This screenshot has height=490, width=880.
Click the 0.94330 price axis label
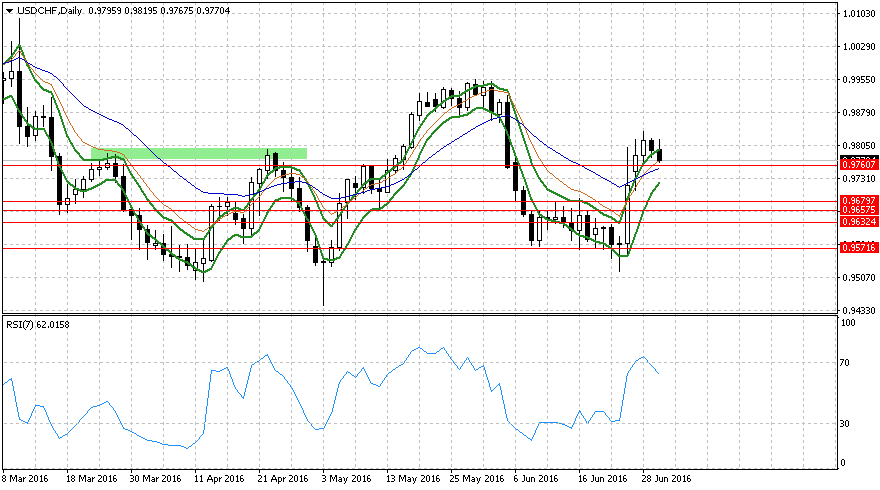point(859,310)
